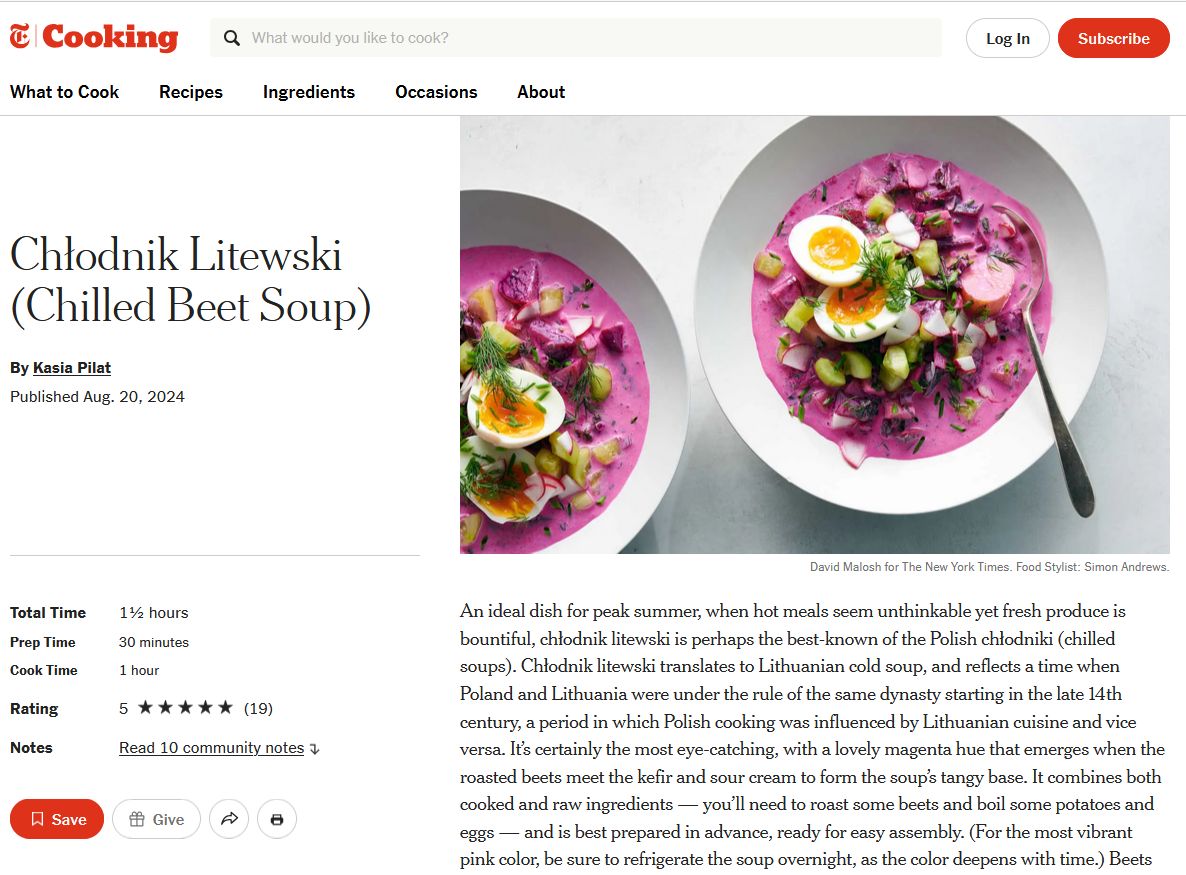Click the Give recipe button
1186x875 pixels.
(x=156, y=819)
